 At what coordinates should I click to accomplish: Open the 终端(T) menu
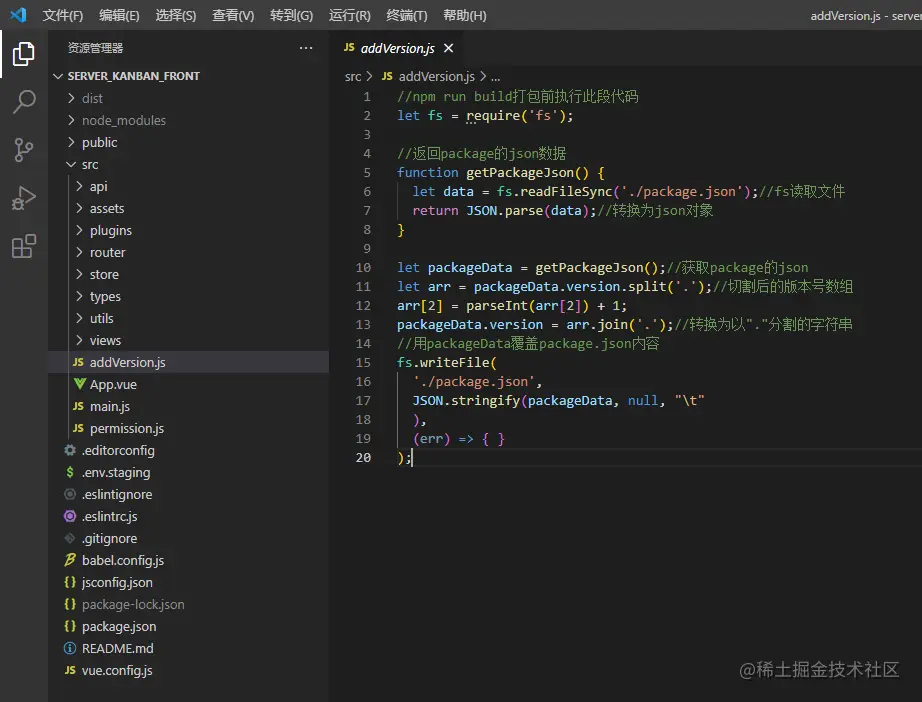(x=406, y=15)
